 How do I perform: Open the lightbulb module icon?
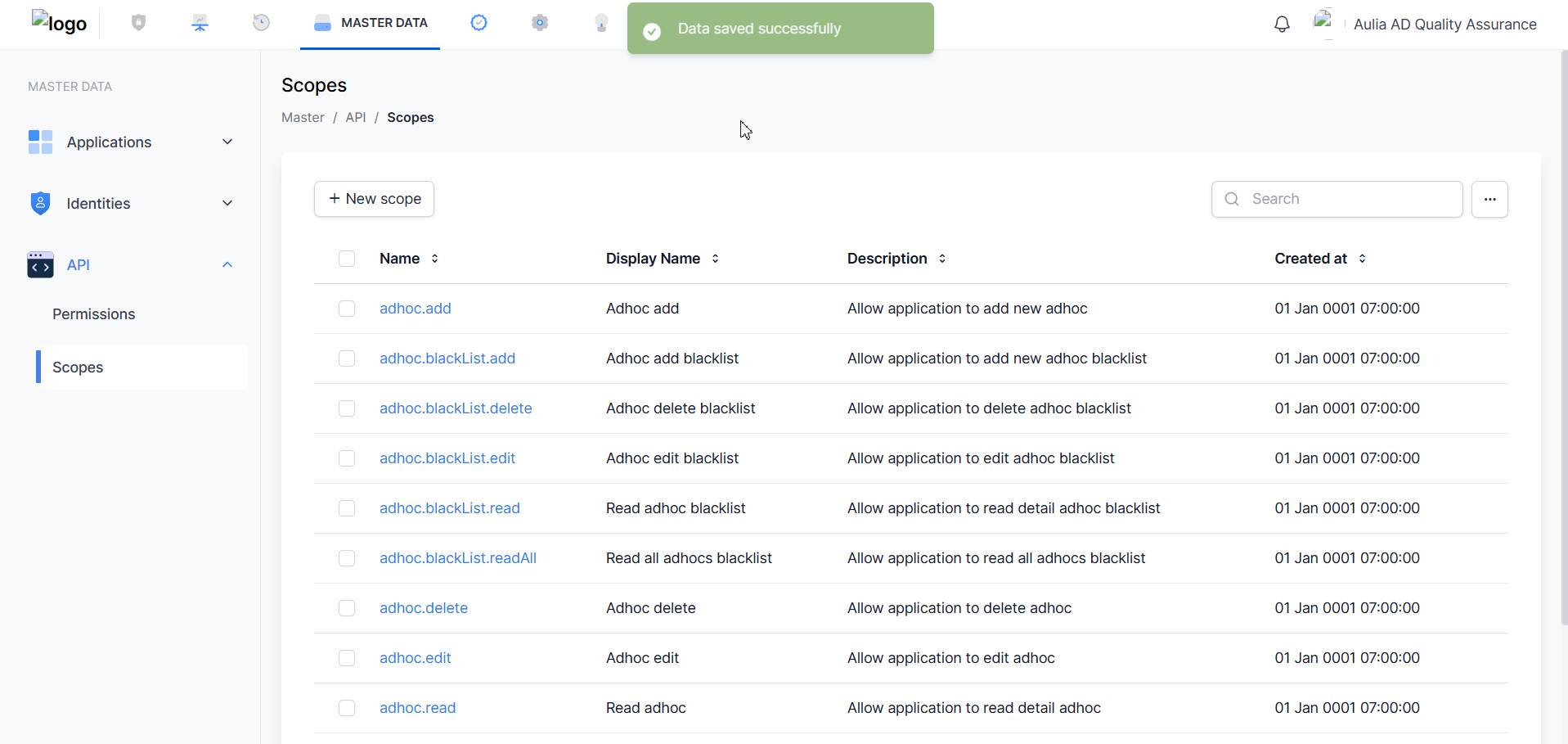click(601, 23)
